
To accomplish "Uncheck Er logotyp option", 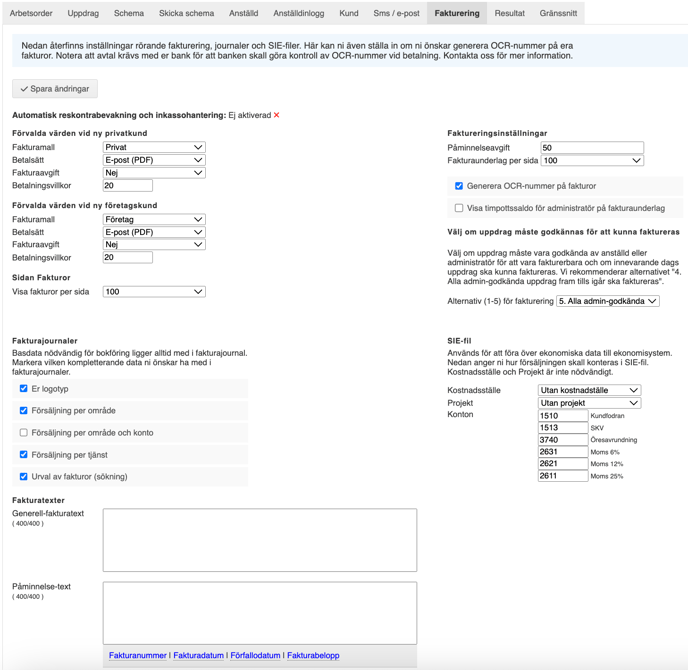I will [x=24, y=389].
